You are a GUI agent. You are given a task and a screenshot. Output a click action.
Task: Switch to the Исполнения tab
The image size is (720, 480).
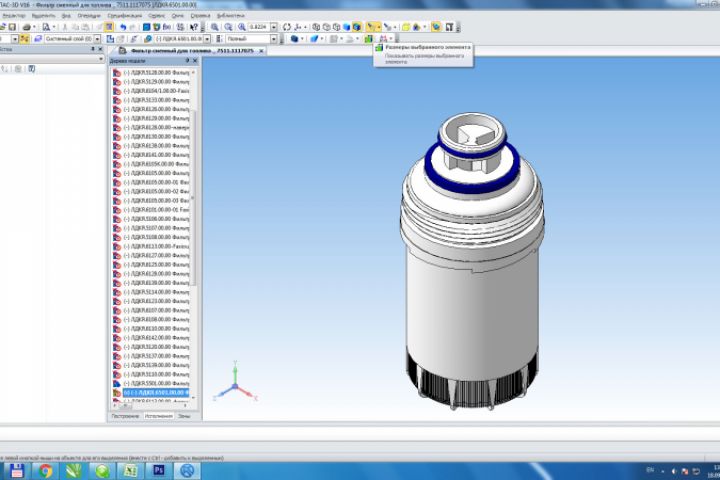pyautogui.click(x=158, y=416)
